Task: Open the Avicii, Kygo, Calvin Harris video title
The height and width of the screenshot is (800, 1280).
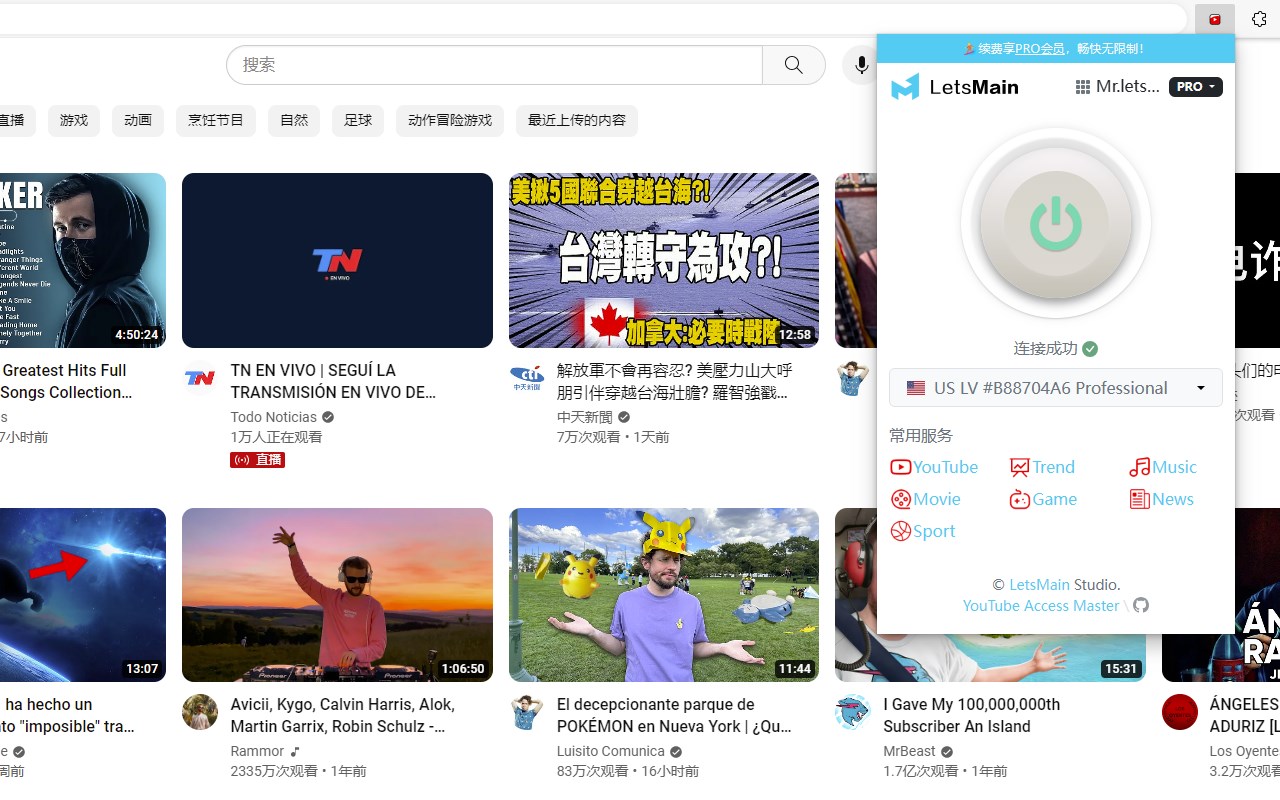Action: click(x=343, y=715)
